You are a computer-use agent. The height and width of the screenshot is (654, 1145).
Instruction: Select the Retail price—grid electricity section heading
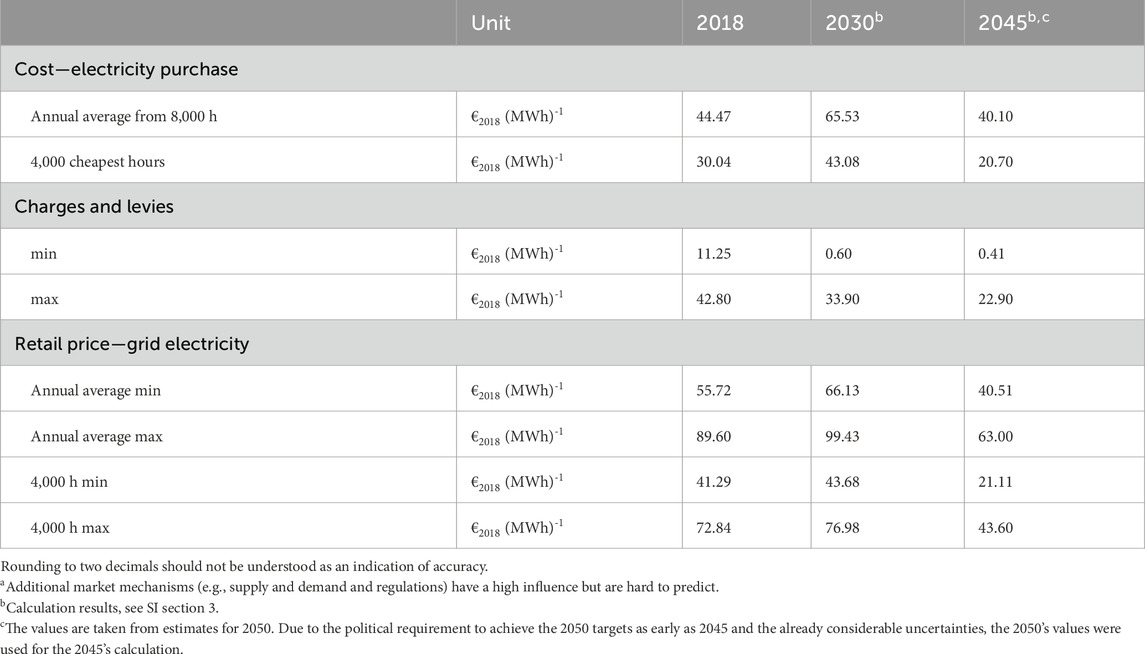[131, 344]
